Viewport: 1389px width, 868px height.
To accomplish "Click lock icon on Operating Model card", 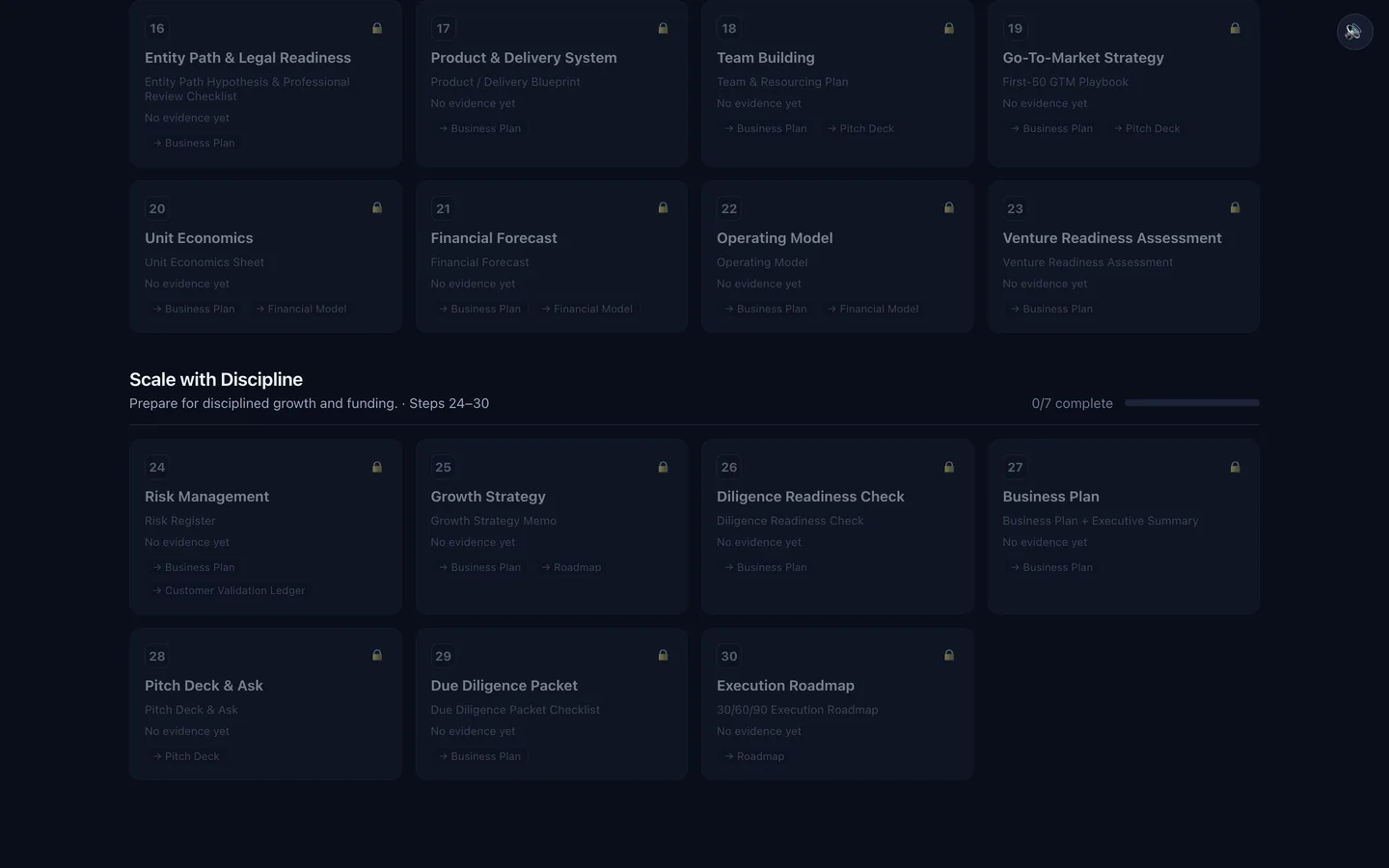I will (x=949, y=207).
